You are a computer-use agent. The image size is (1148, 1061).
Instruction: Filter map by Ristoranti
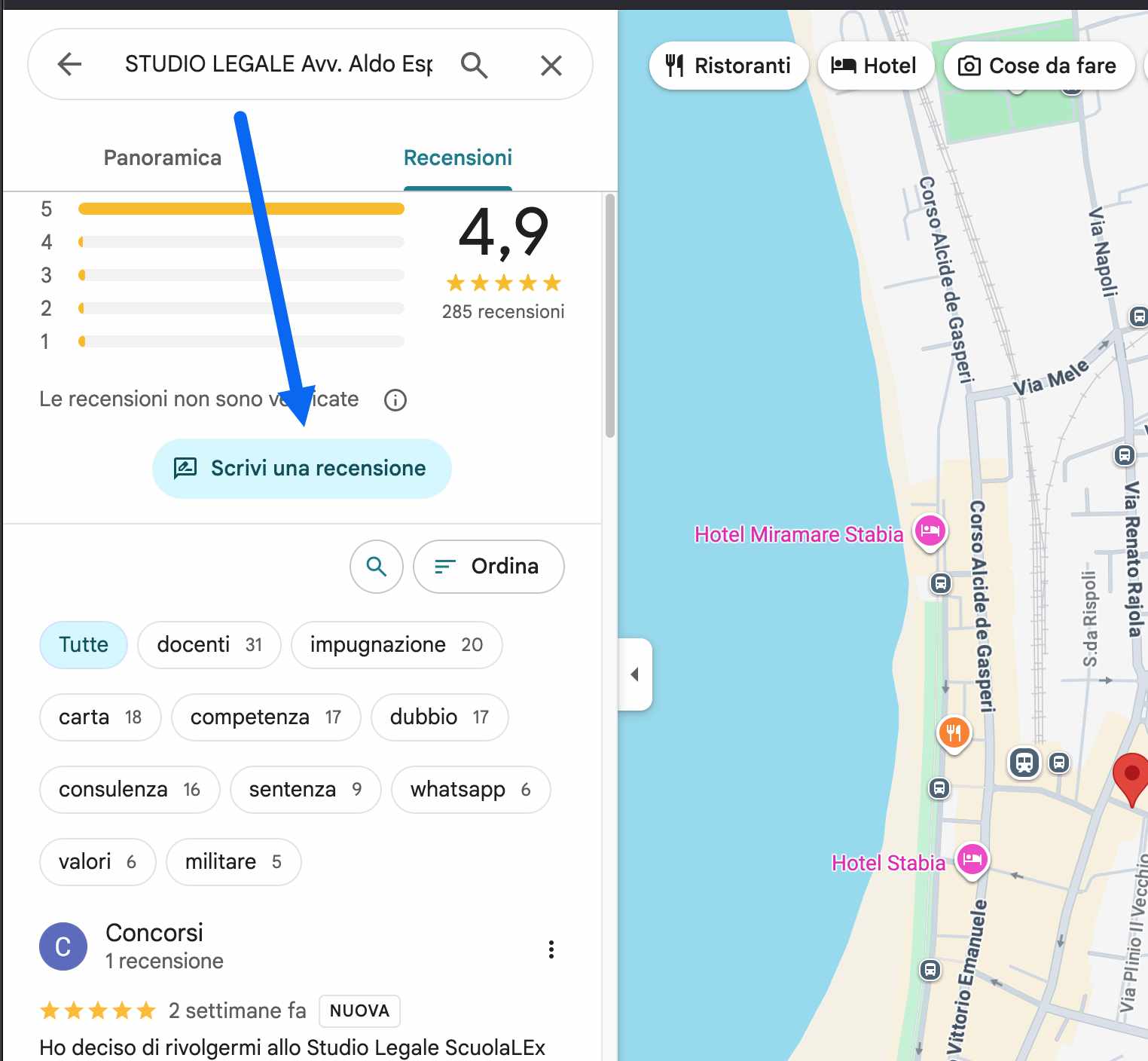(728, 66)
